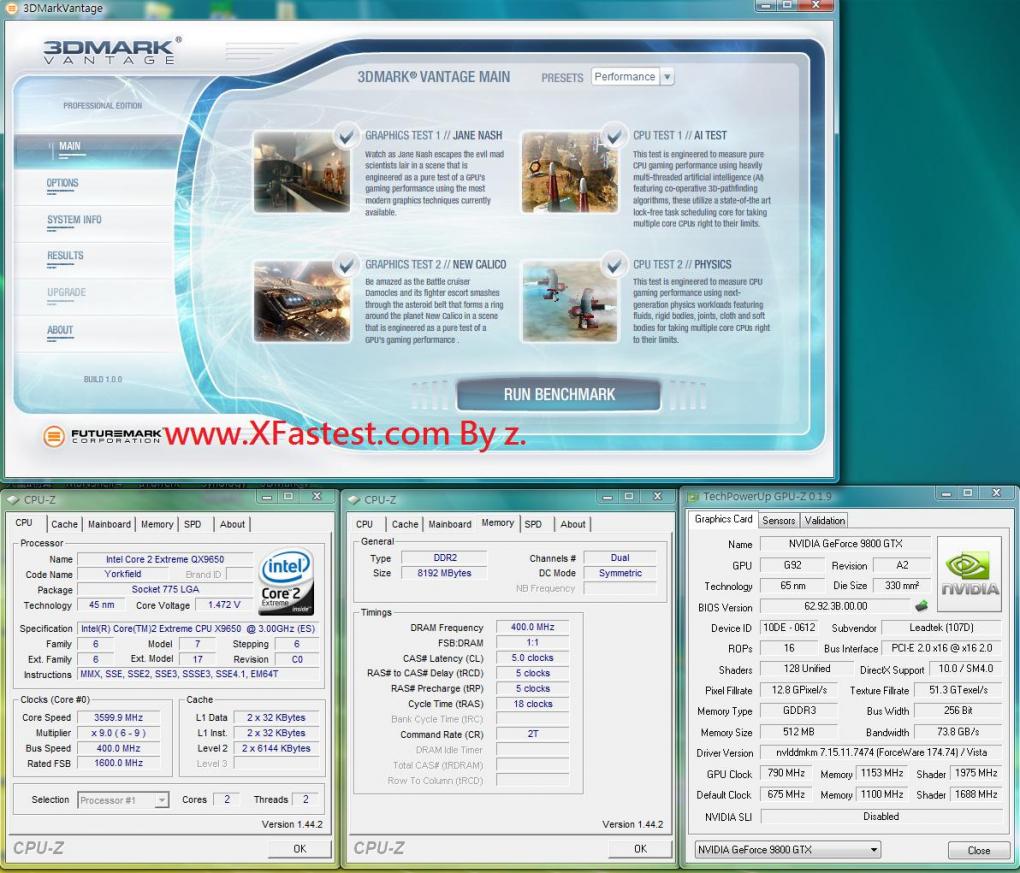Image resolution: width=1020 pixels, height=873 pixels.
Task: Click the GPU Clock 790 MHz value
Action: point(786,773)
